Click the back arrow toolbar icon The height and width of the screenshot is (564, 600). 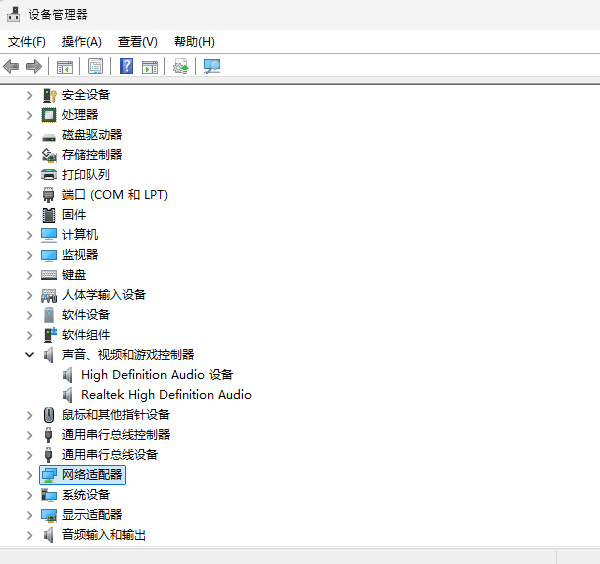pyautogui.click(x=11, y=67)
